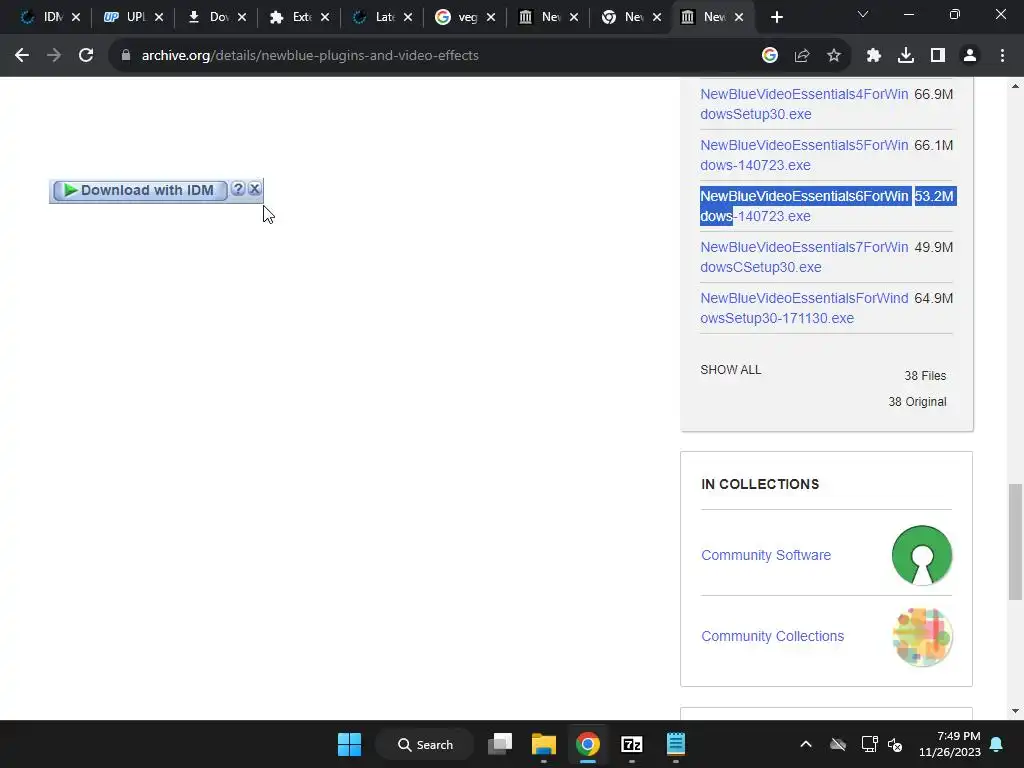Close the IDM tab
The height and width of the screenshot is (768, 1024).
pyautogui.click(x=76, y=18)
